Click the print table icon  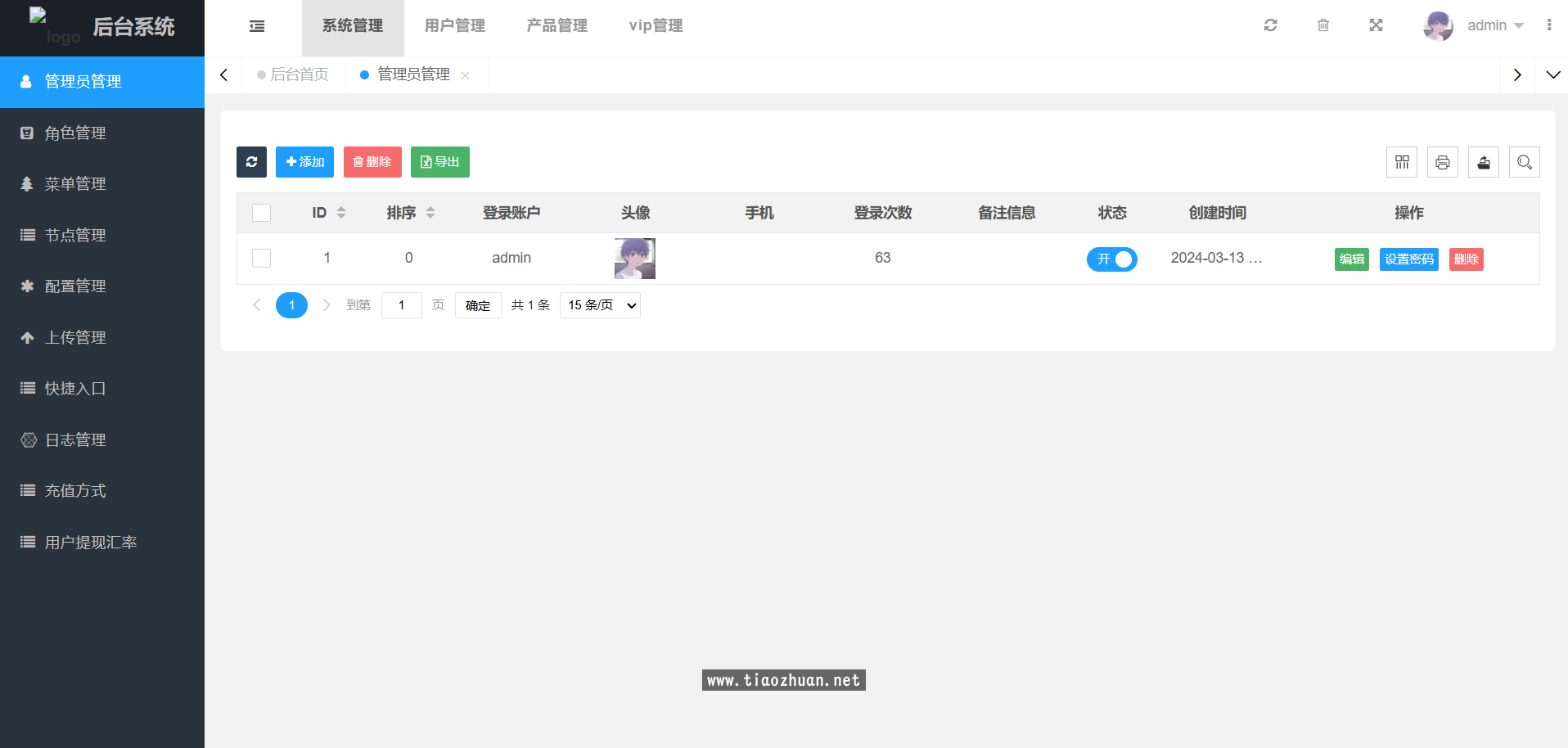pyautogui.click(x=1443, y=162)
